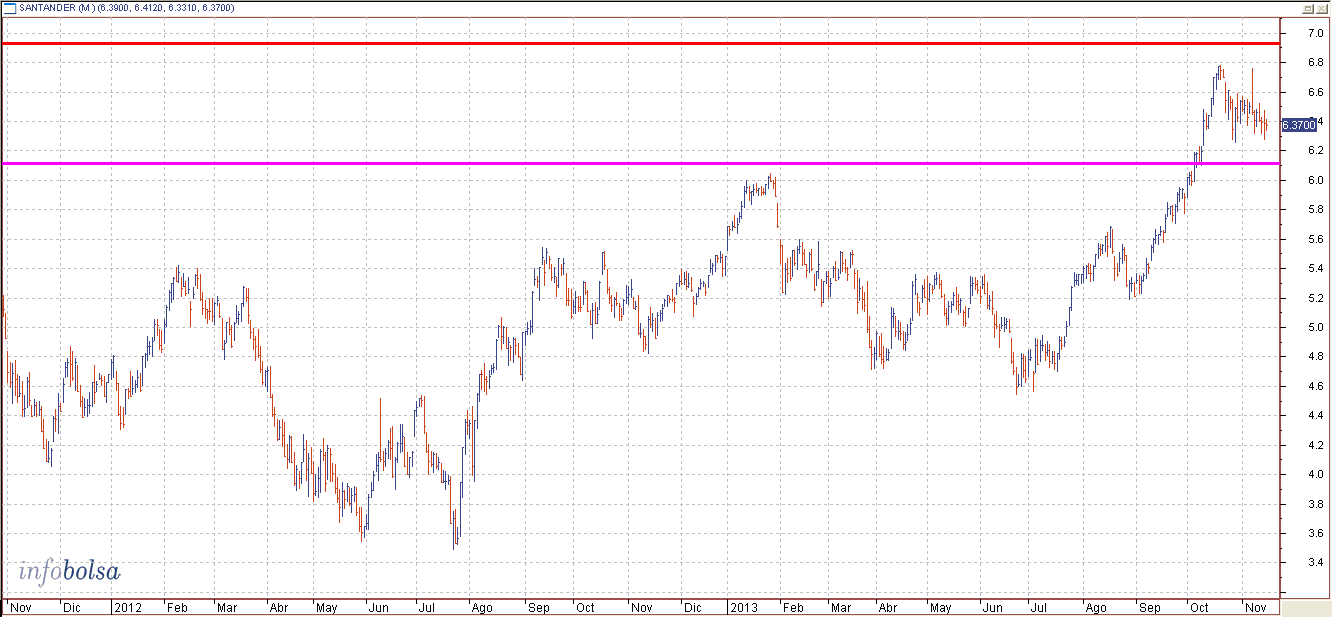
Task: Click the 3.4 price axis label
Action: coord(1316,562)
